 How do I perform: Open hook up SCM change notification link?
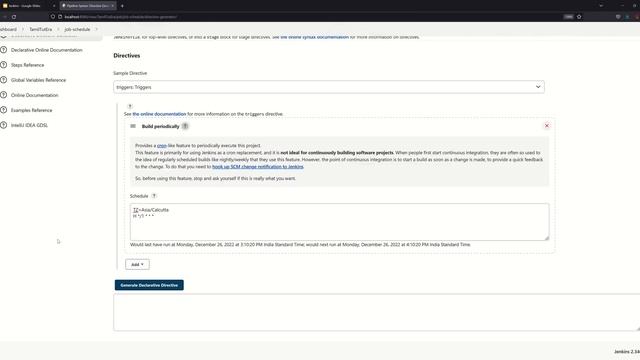258,167
